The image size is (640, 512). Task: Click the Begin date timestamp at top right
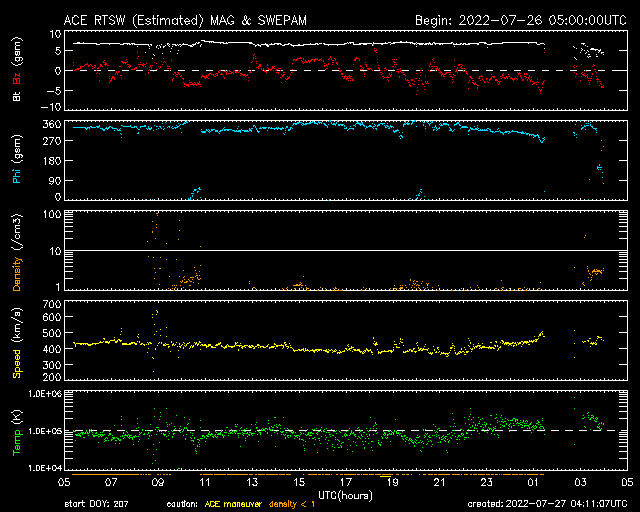tap(520, 19)
